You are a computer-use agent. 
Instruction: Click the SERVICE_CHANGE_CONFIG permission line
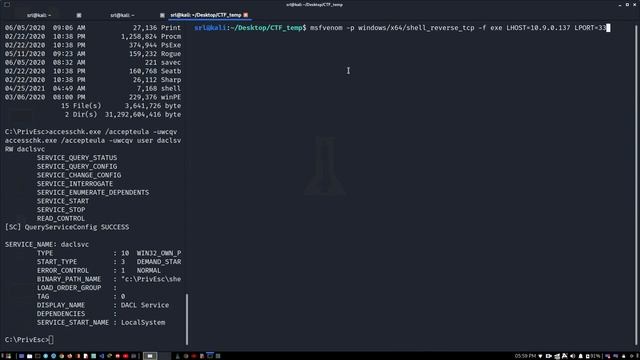click(x=79, y=175)
